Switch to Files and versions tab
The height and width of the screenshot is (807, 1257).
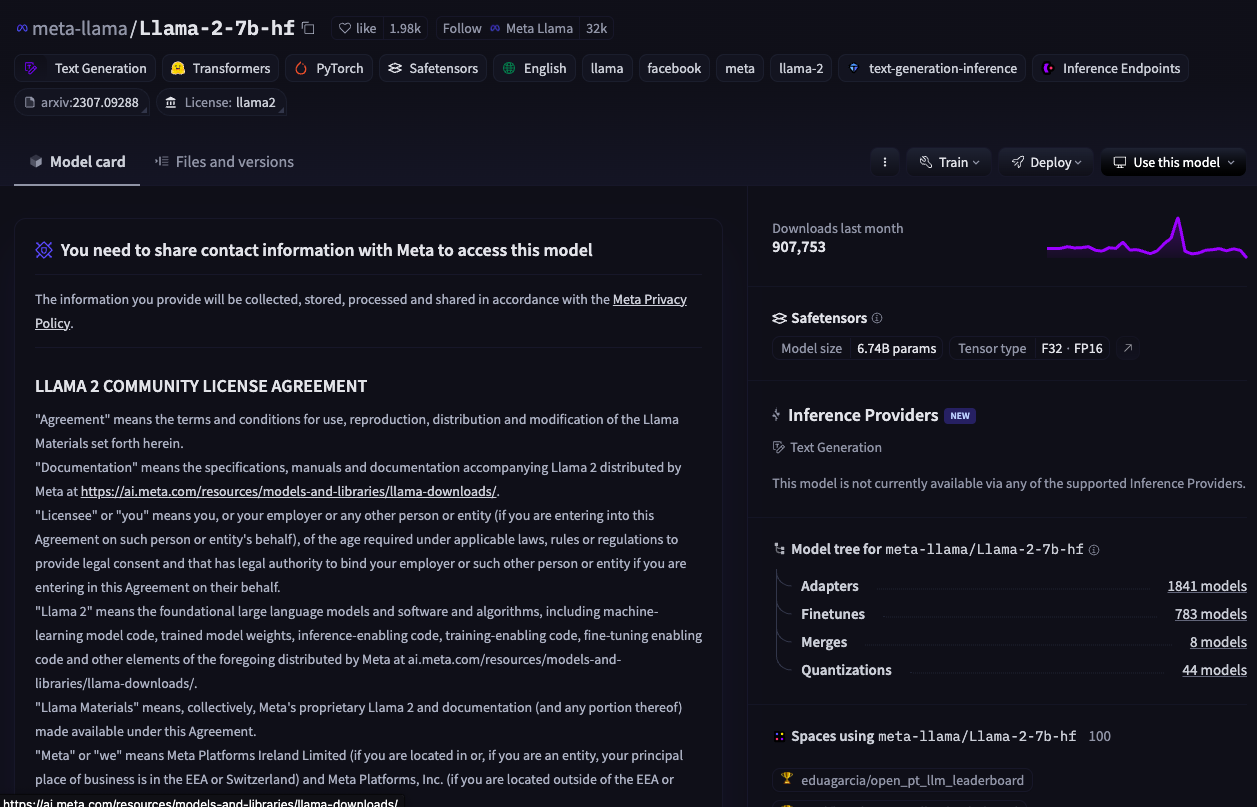click(x=224, y=161)
